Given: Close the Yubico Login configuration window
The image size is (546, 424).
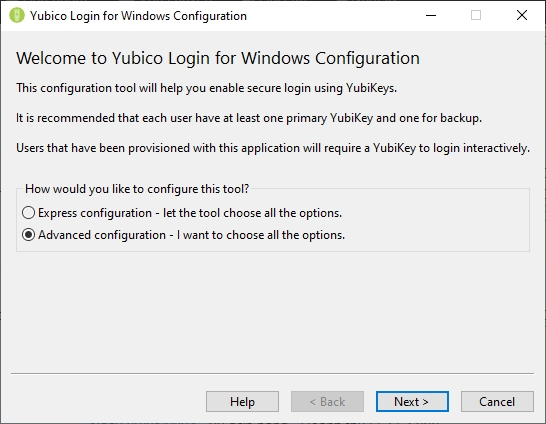Looking at the screenshot, I should (522, 15).
